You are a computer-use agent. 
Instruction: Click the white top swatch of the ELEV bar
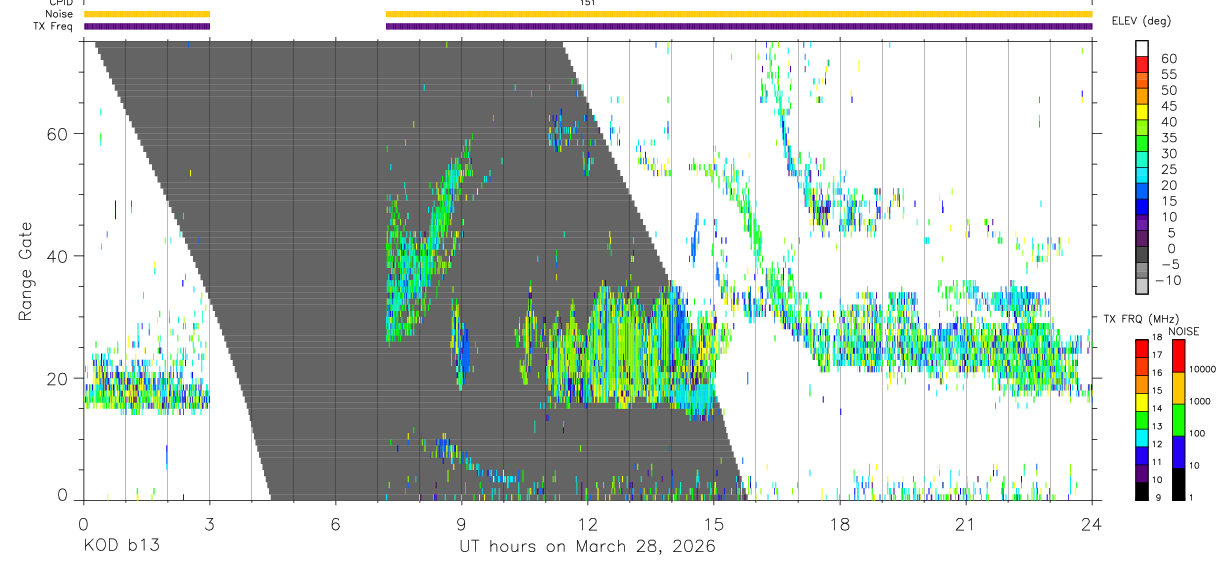(1142, 46)
